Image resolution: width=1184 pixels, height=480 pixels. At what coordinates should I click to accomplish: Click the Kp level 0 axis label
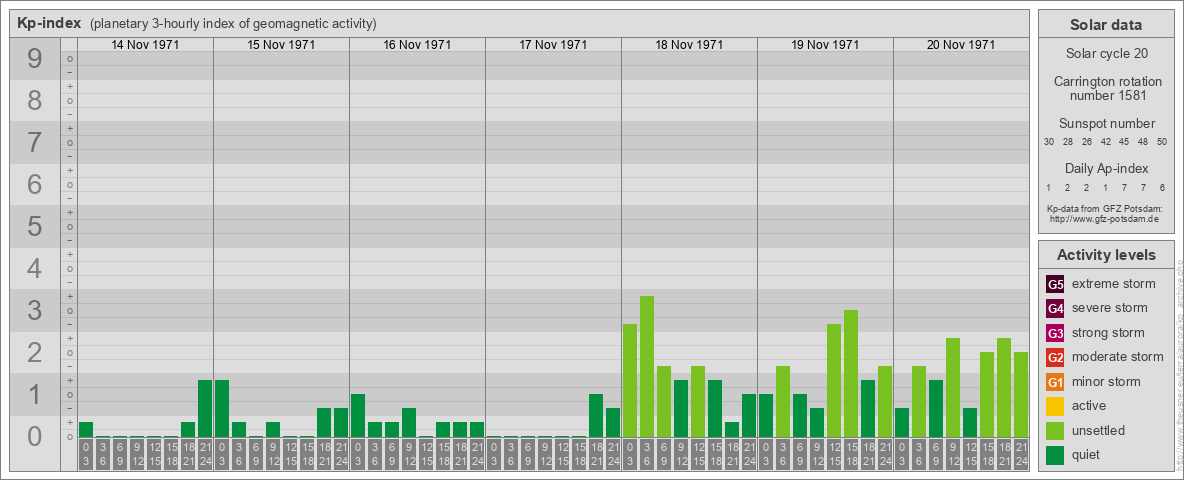pos(35,436)
